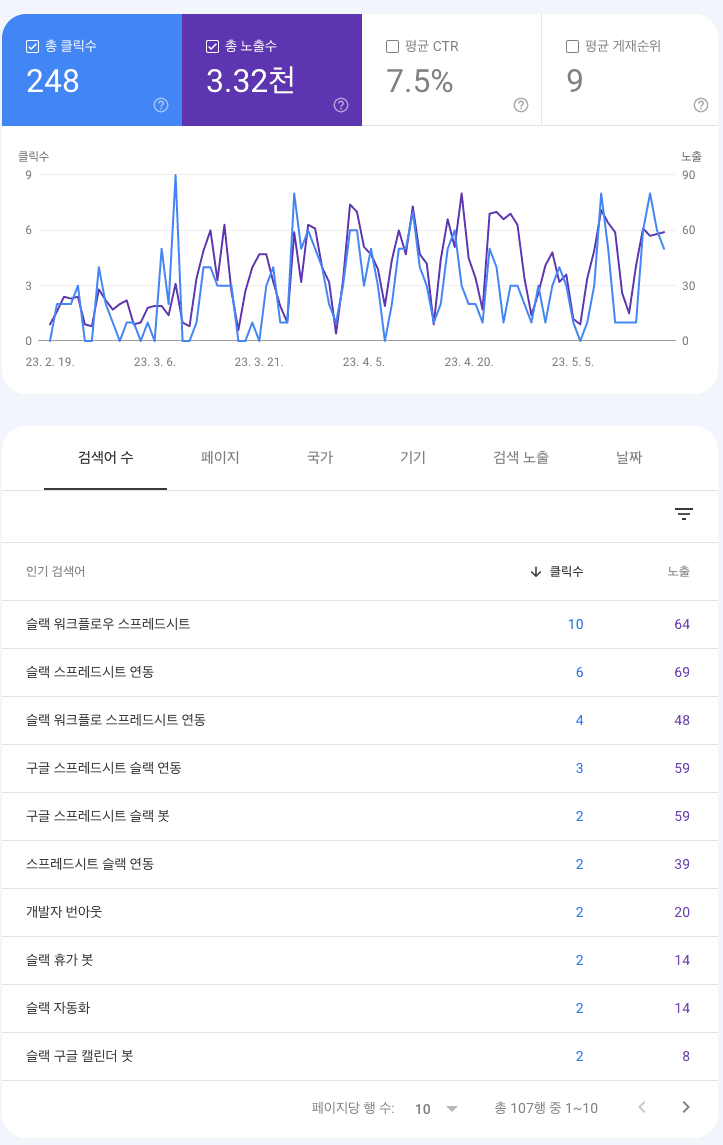
Task: Click the 총 107행 중 1~10 text
Action: coord(546,1108)
